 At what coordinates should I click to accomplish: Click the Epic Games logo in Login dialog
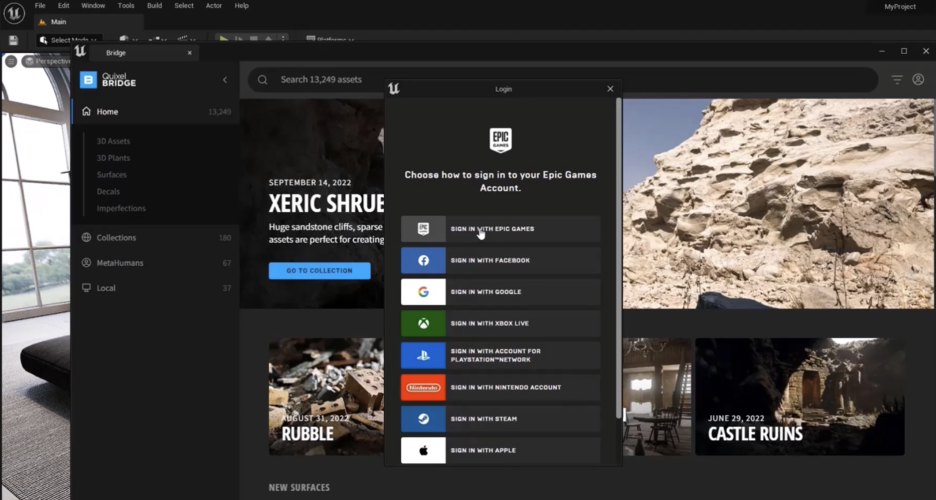pos(500,140)
